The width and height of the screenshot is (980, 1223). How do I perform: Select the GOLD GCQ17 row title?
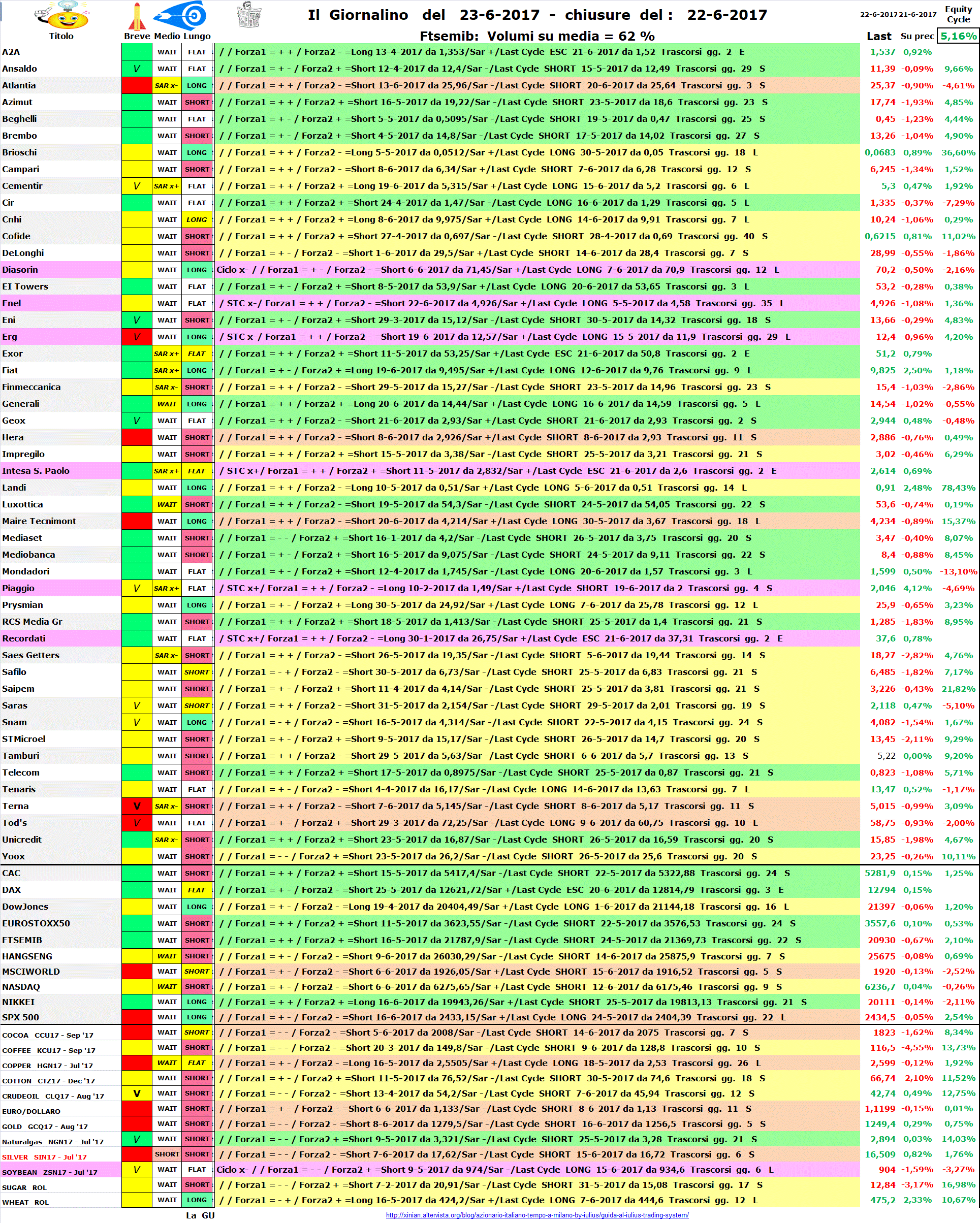pyautogui.click(x=45, y=1127)
